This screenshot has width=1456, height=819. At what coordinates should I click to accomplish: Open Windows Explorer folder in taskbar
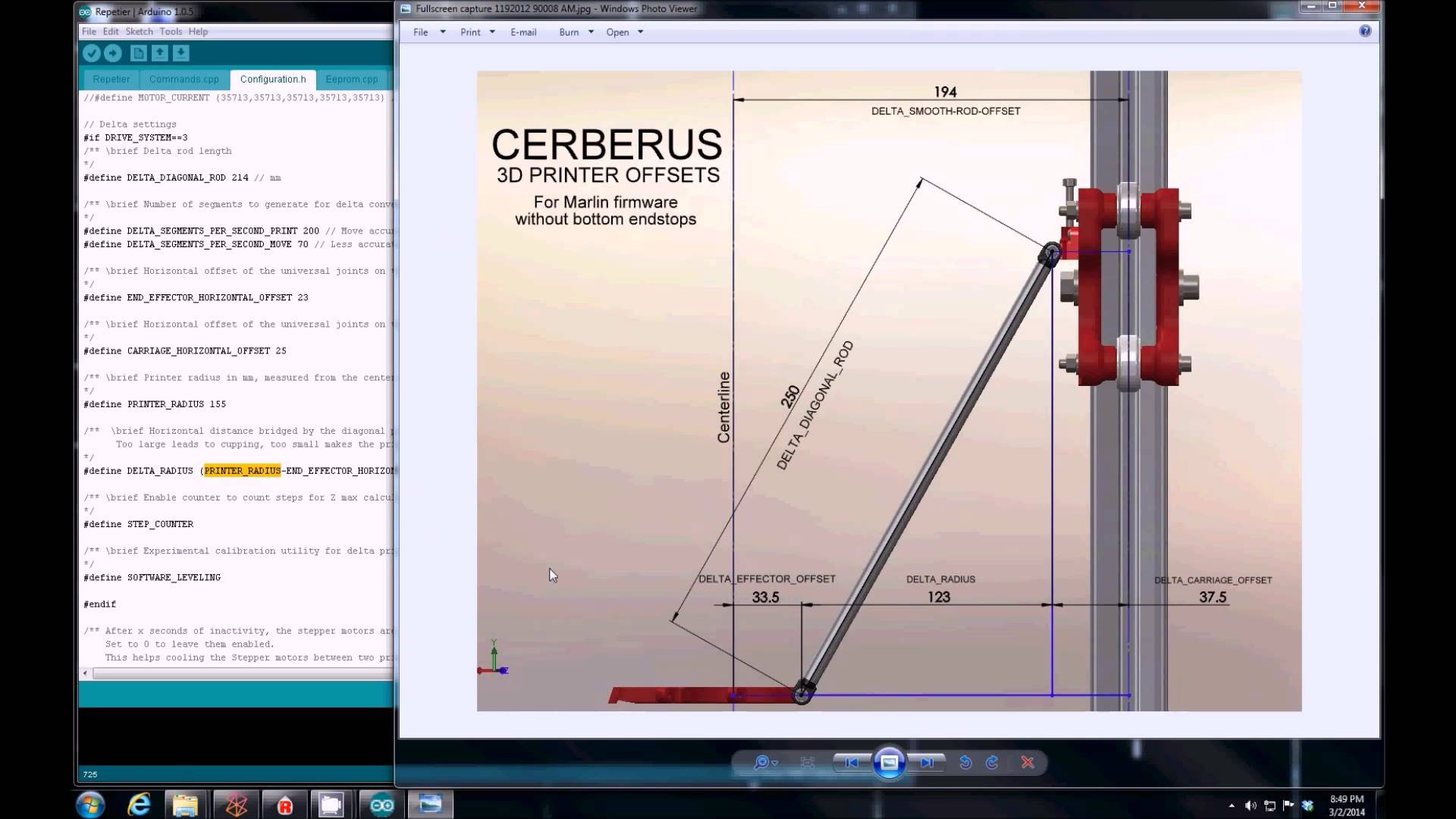coord(185,804)
